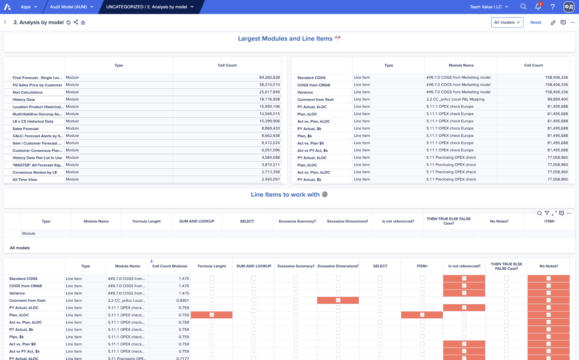This screenshot has width=579, height=360.
Task: Open the help question mark icon
Action: click(553, 7)
